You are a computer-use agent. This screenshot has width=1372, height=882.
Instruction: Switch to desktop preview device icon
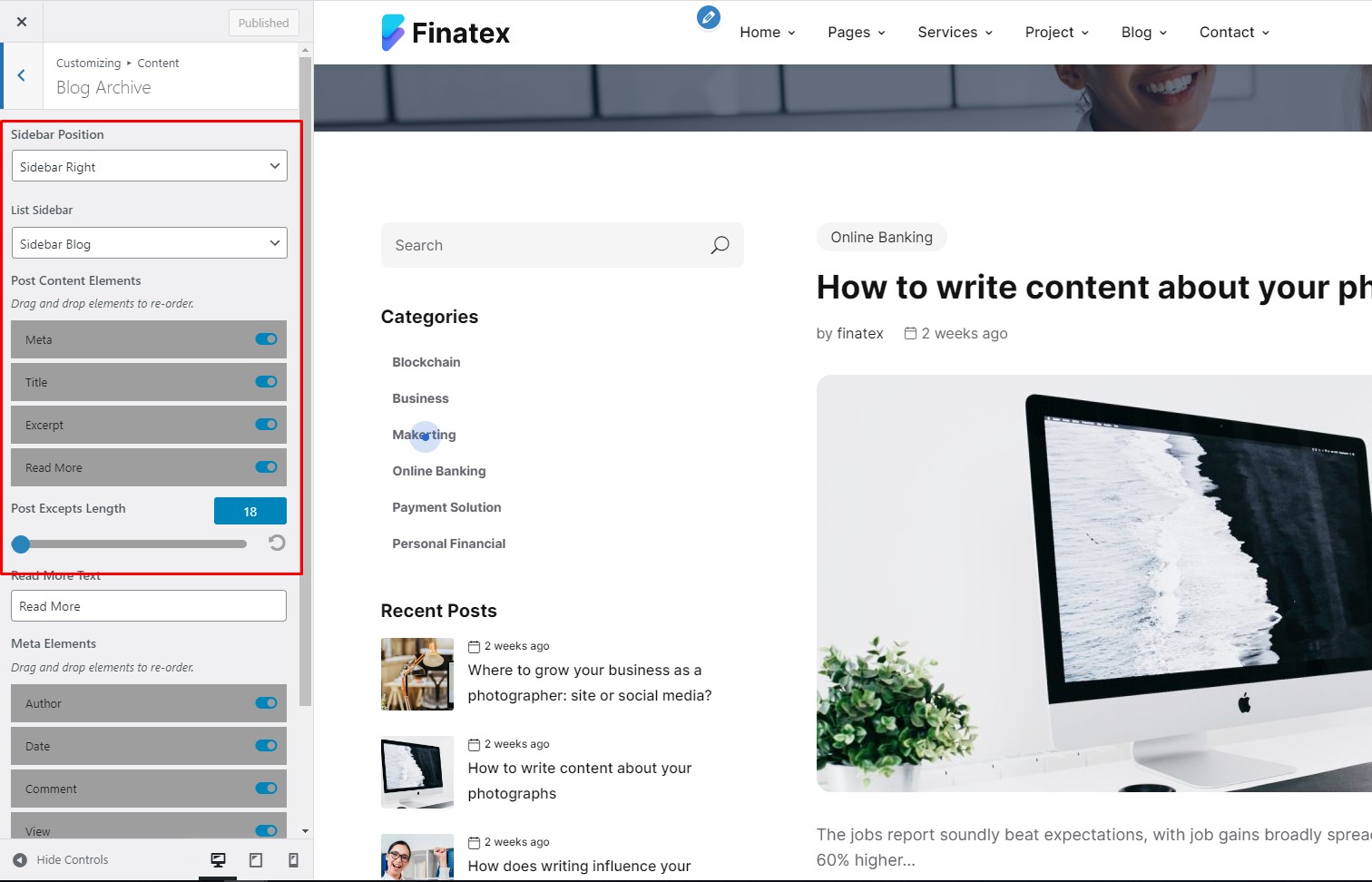(x=218, y=860)
